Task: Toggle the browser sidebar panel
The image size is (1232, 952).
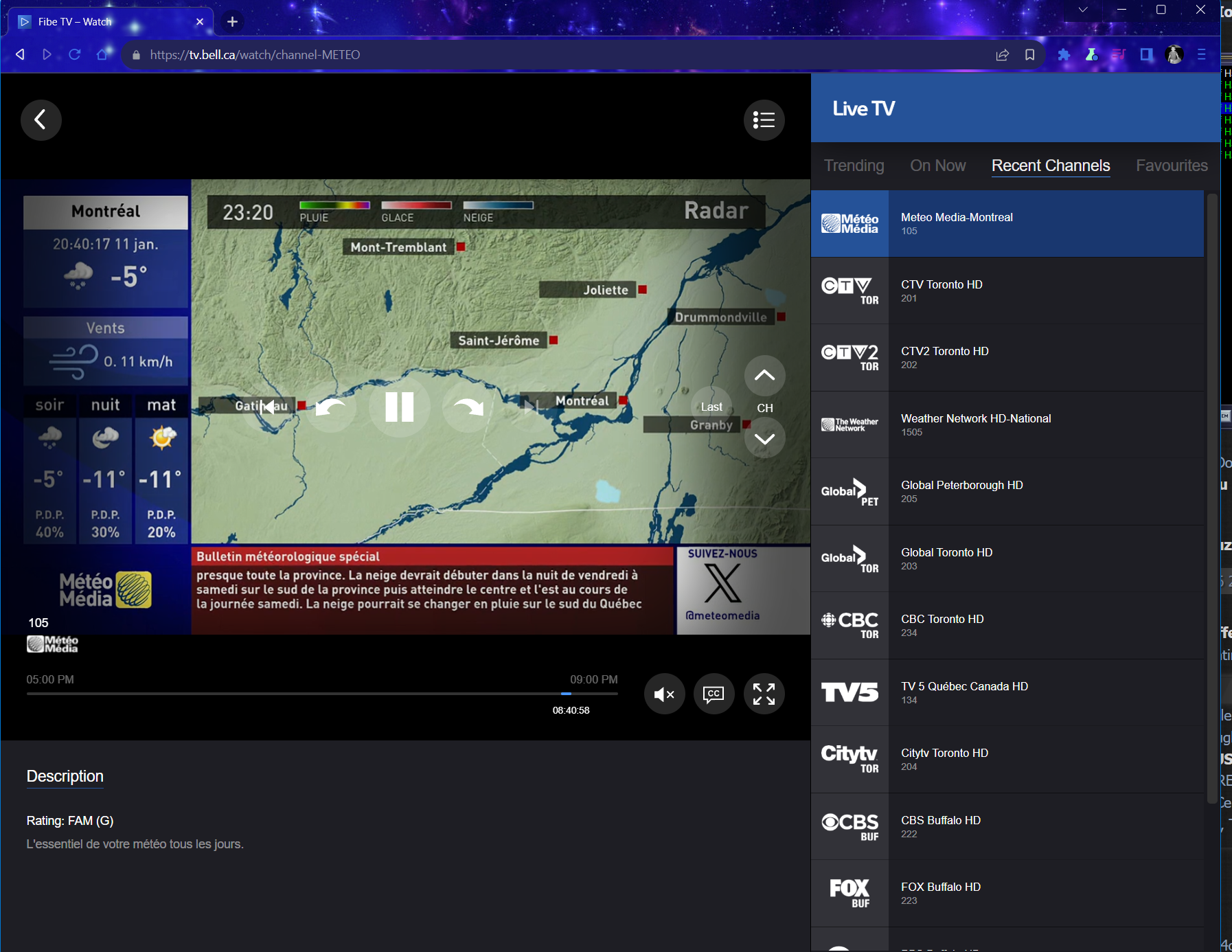Action: point(1146,55)
